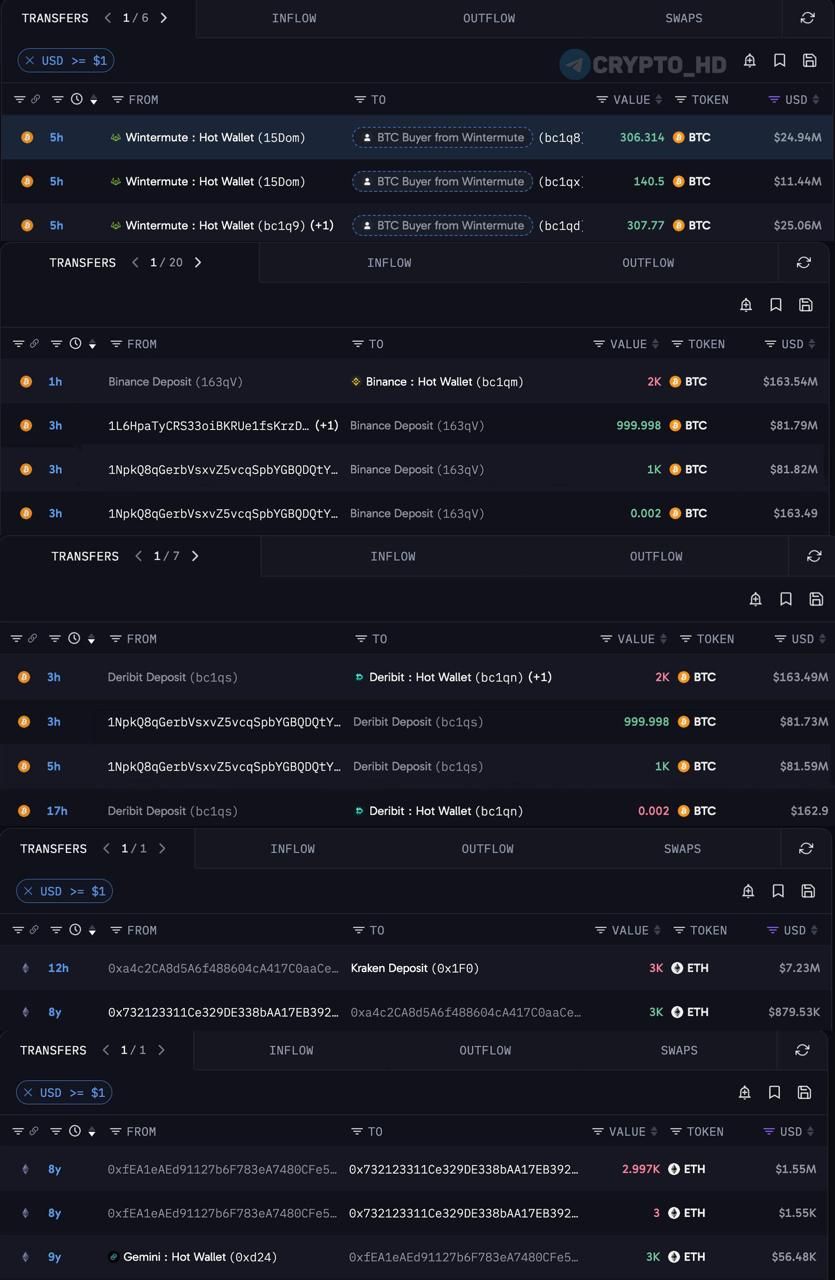Toggle VALUE sort arrows in Wintermute panel
835x1280 pixels.
click(x=659, y=99)
